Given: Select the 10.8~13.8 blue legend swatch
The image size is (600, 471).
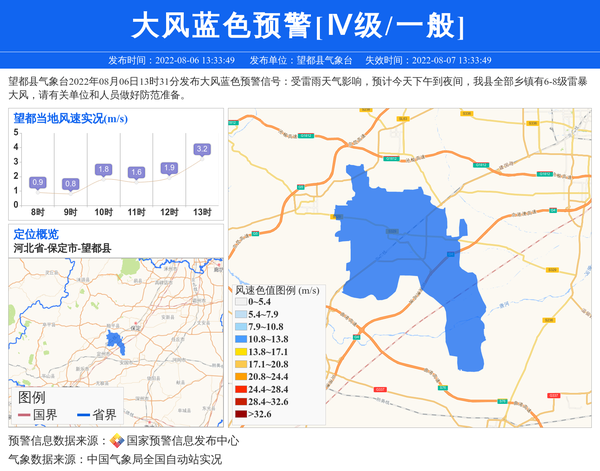Looking at the screenshot, I should (240, 340).
